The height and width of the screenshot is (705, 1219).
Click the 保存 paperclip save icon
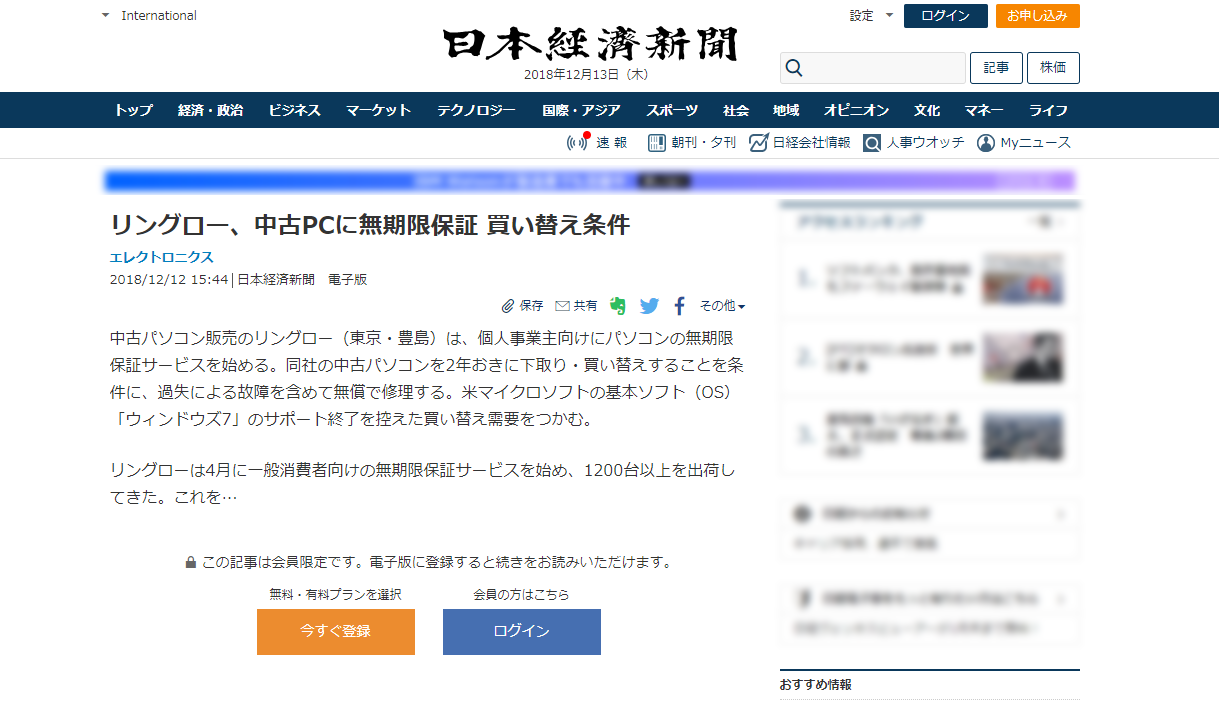click(x=508, y=306)
